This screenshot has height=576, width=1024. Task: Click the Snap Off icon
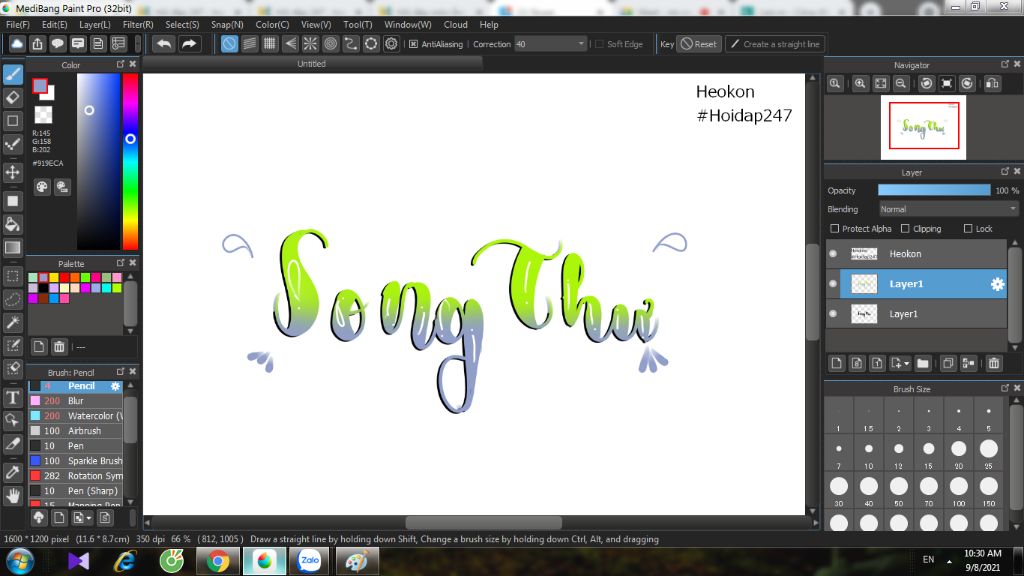click(229, 44)
